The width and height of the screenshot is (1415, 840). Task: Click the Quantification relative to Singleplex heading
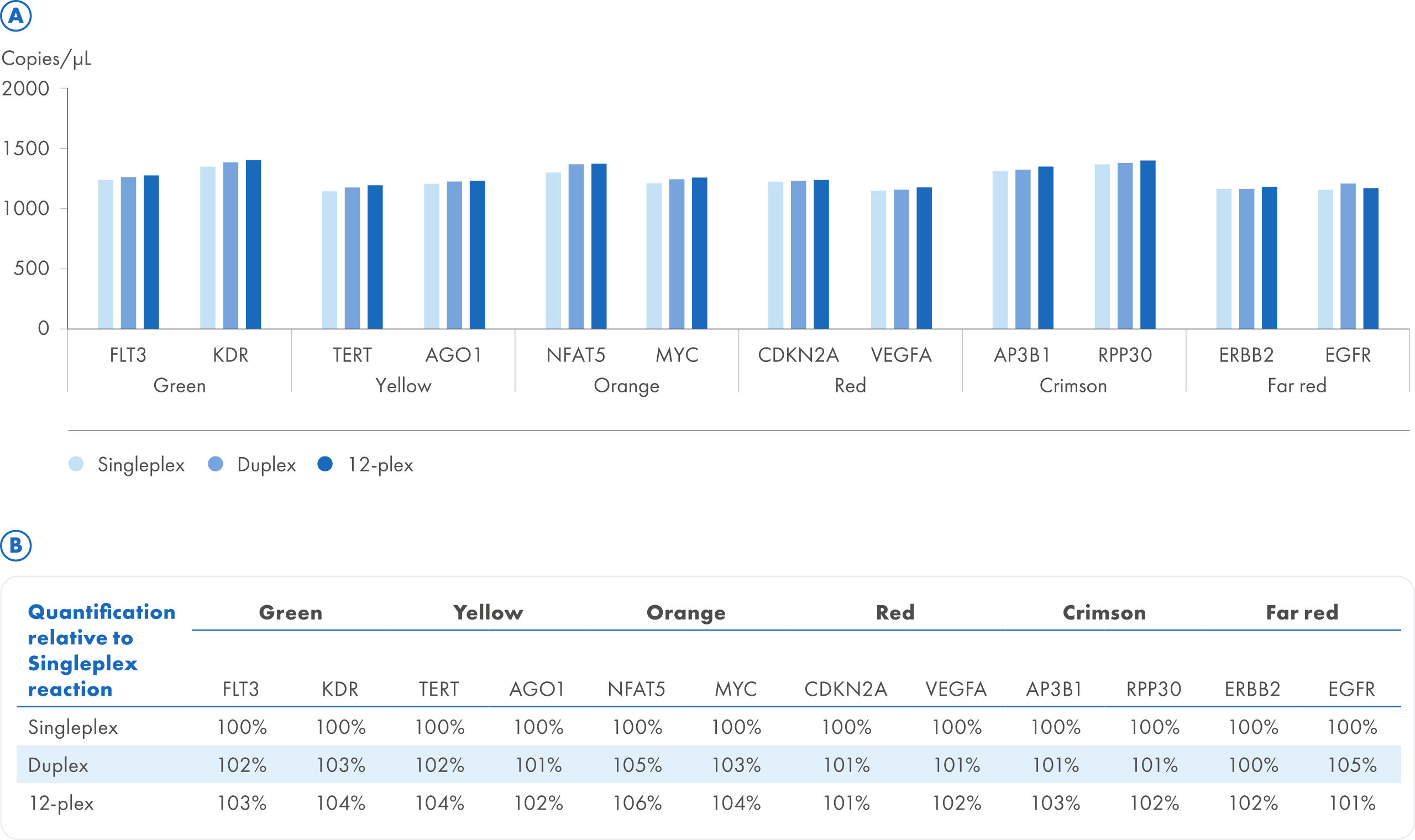101,650
